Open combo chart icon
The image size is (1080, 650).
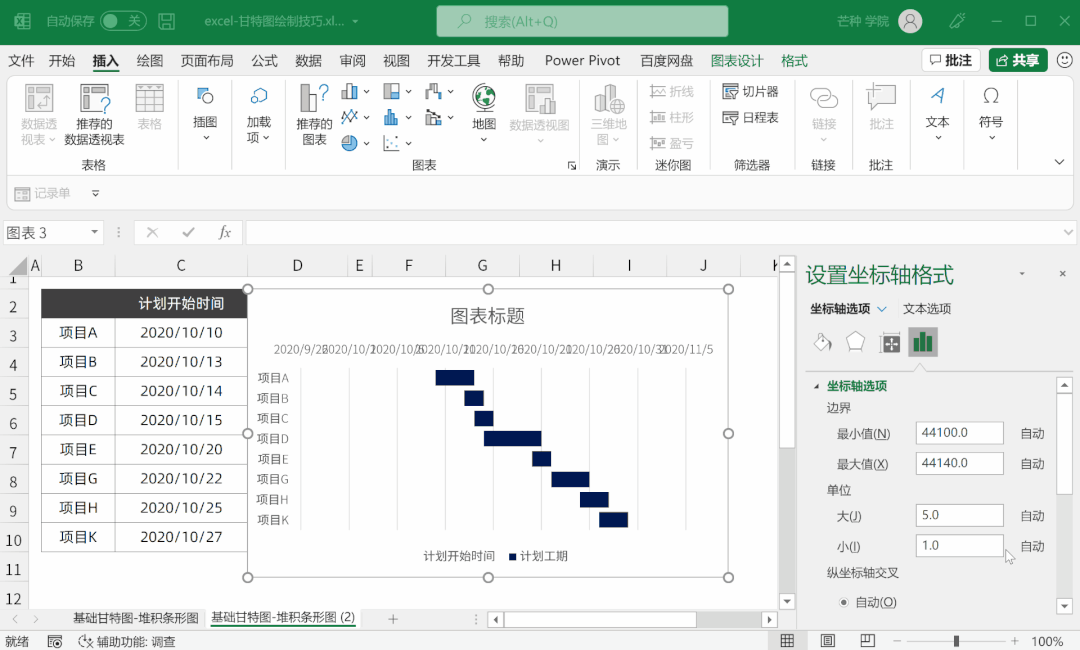(433, 117)
